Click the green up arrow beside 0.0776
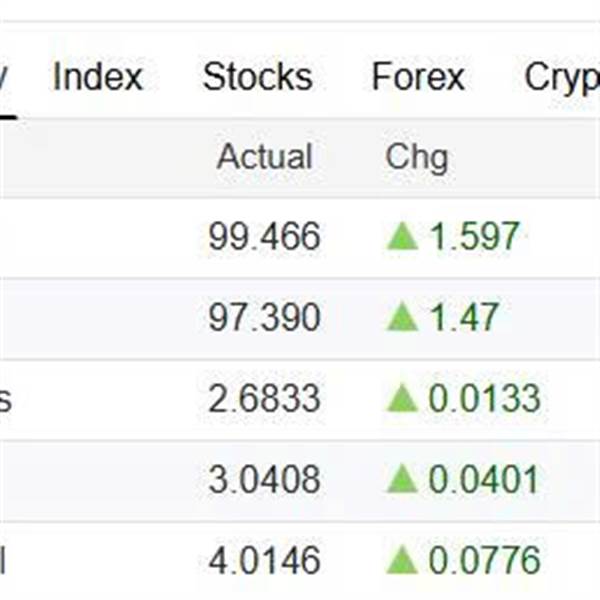Screen dimensions: 600x600 [402, 560]
